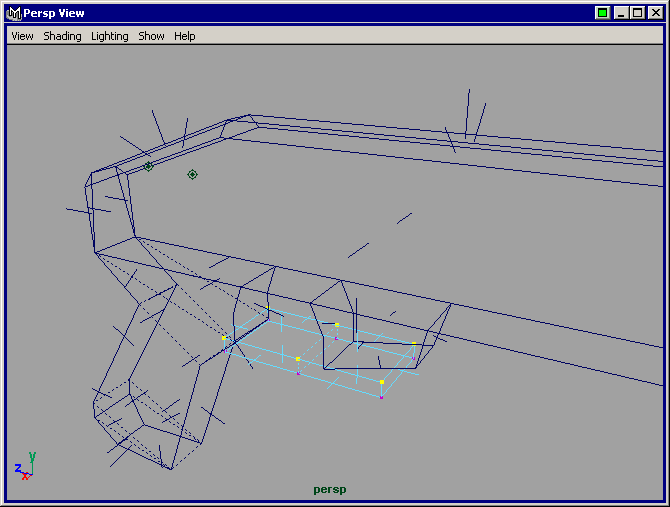Select the left green diamond locator on the edge
This screenshot has height=507, width=670.
[x=148, y=166]
